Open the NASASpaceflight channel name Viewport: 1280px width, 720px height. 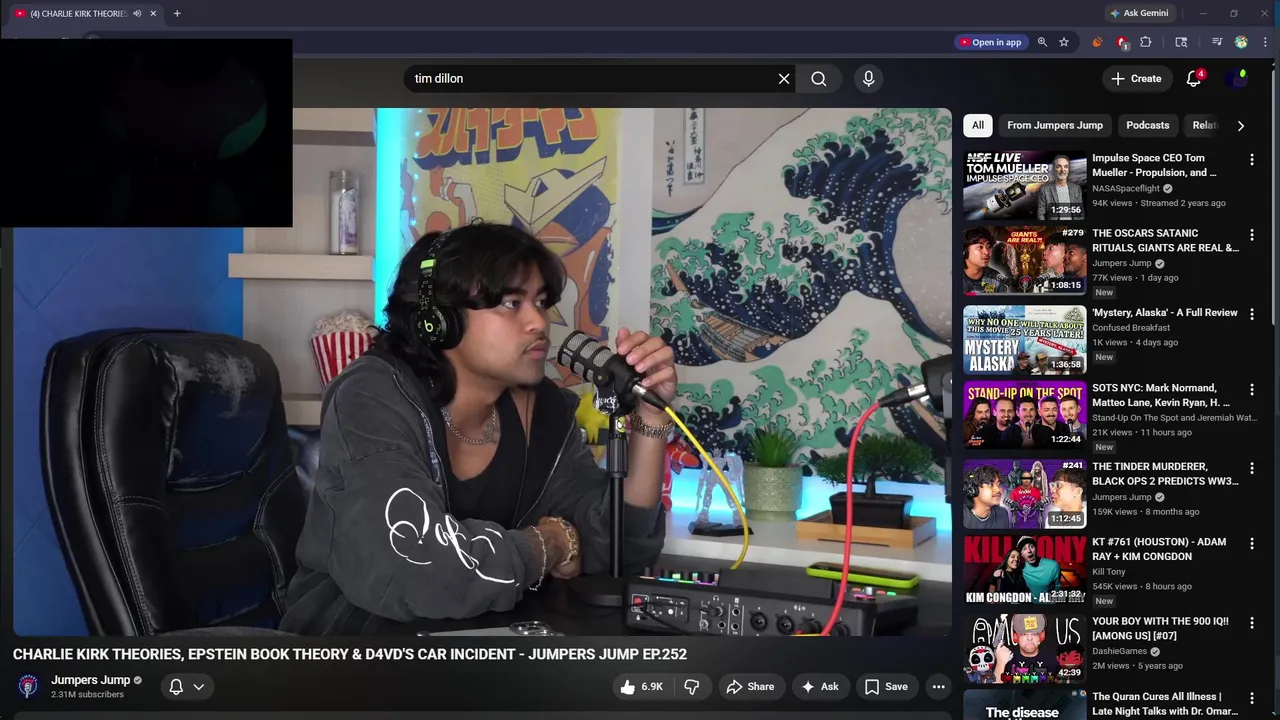tap(1126, 188)
